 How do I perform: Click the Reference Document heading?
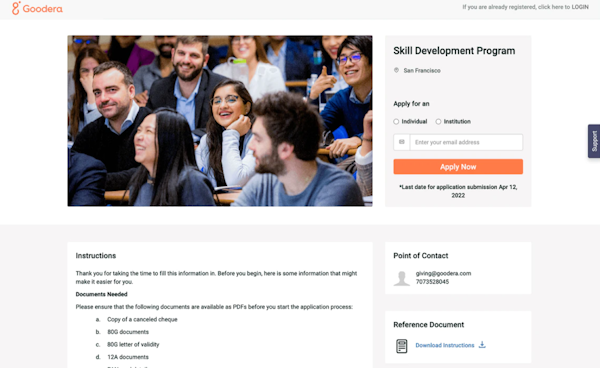(429, 324)
